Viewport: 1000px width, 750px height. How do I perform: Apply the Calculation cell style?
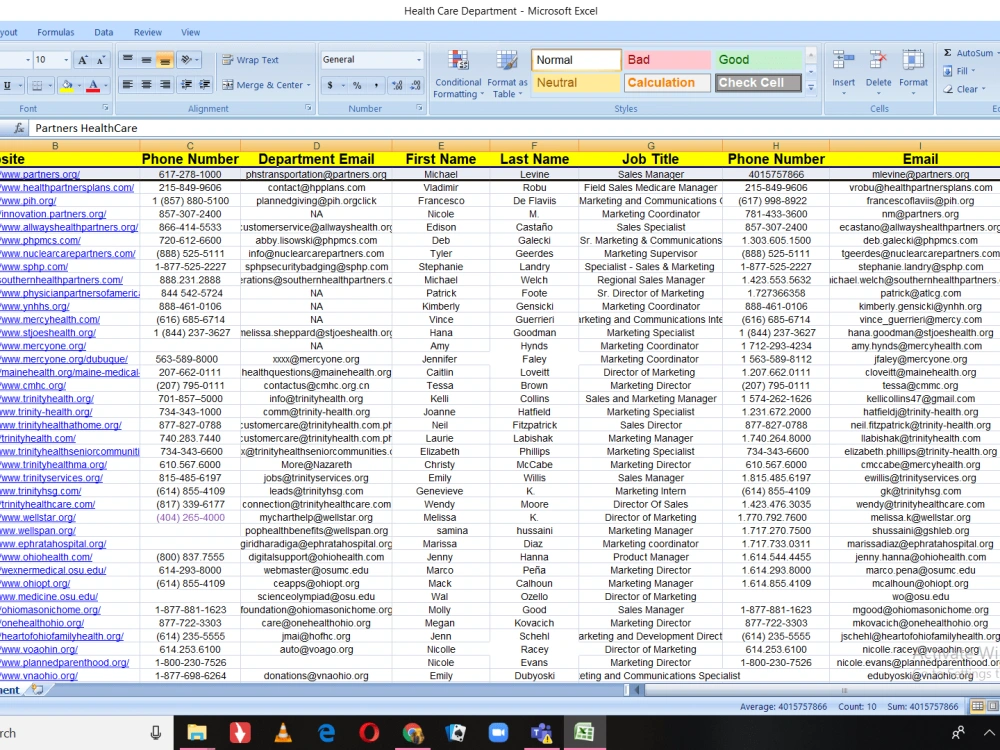point(666,83)
